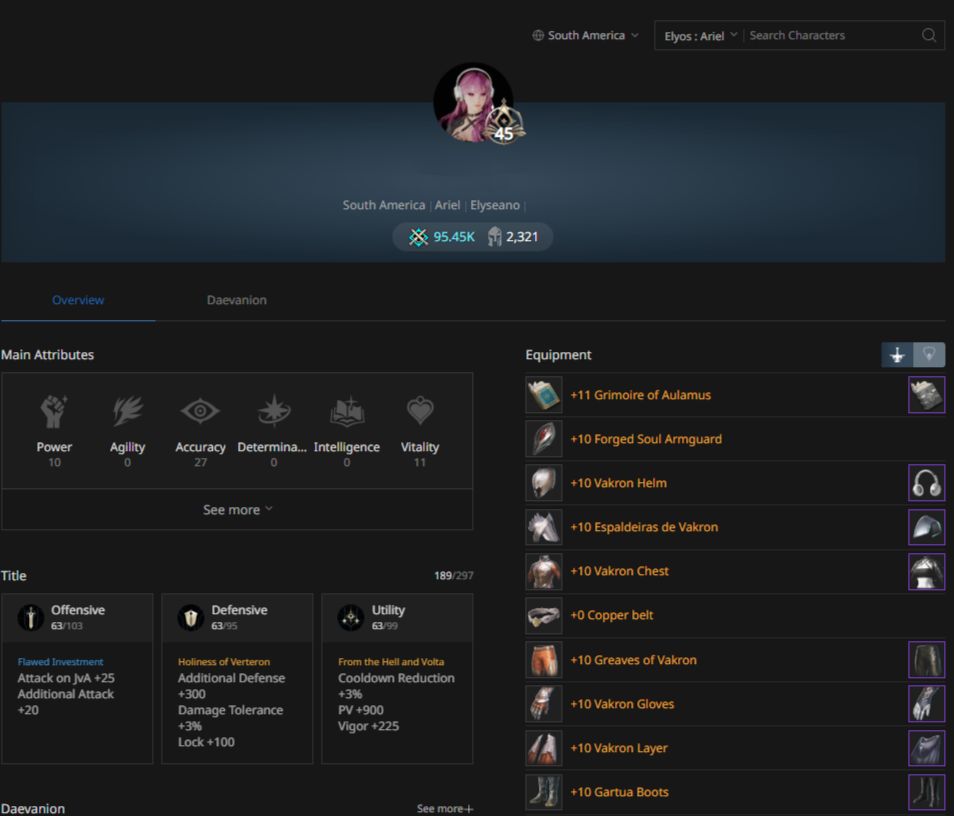Switch to the Daevanion tab
954x816 pixels.
237,300
